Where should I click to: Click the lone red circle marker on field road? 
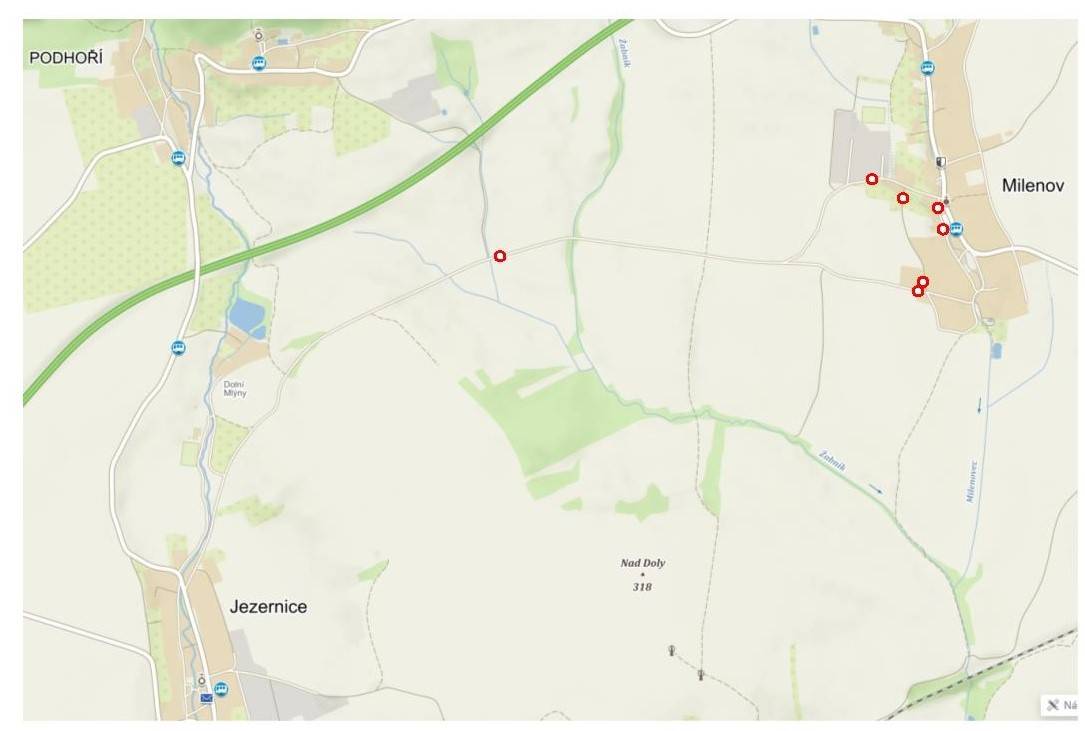[500, 256]
